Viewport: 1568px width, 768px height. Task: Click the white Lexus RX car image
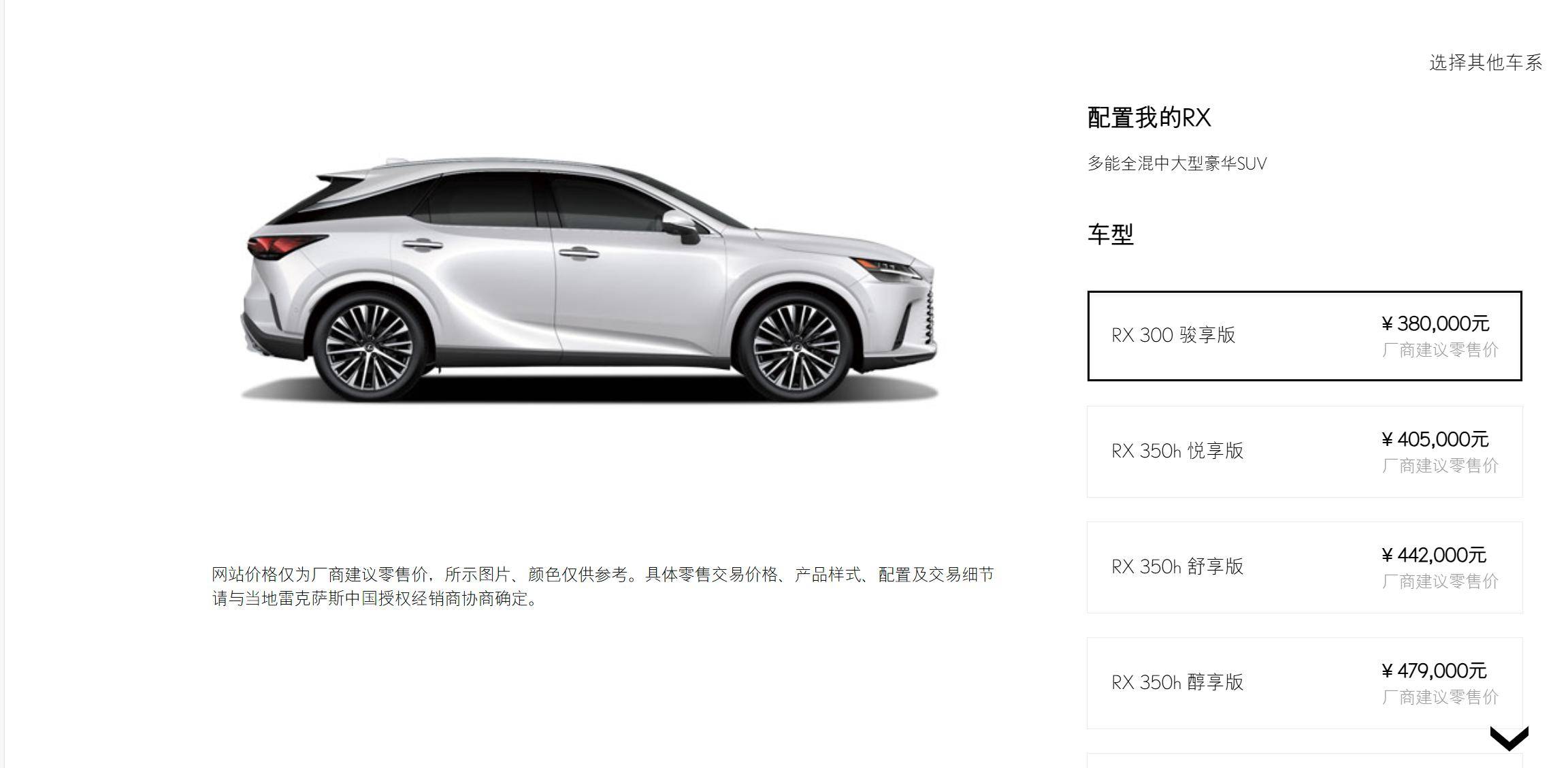pyautogui.click(x=589, y=279)
